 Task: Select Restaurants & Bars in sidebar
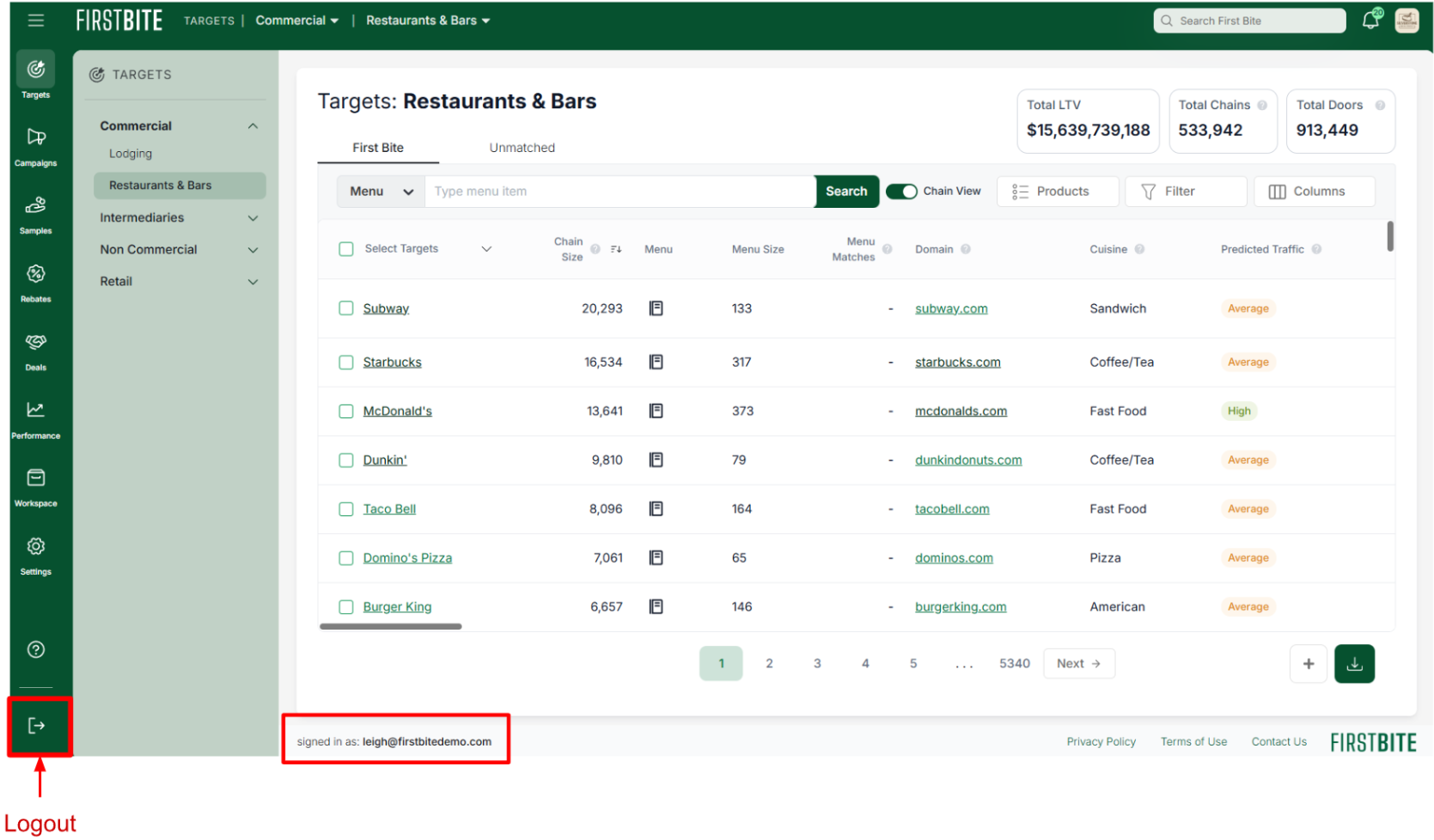coord(180,186)
